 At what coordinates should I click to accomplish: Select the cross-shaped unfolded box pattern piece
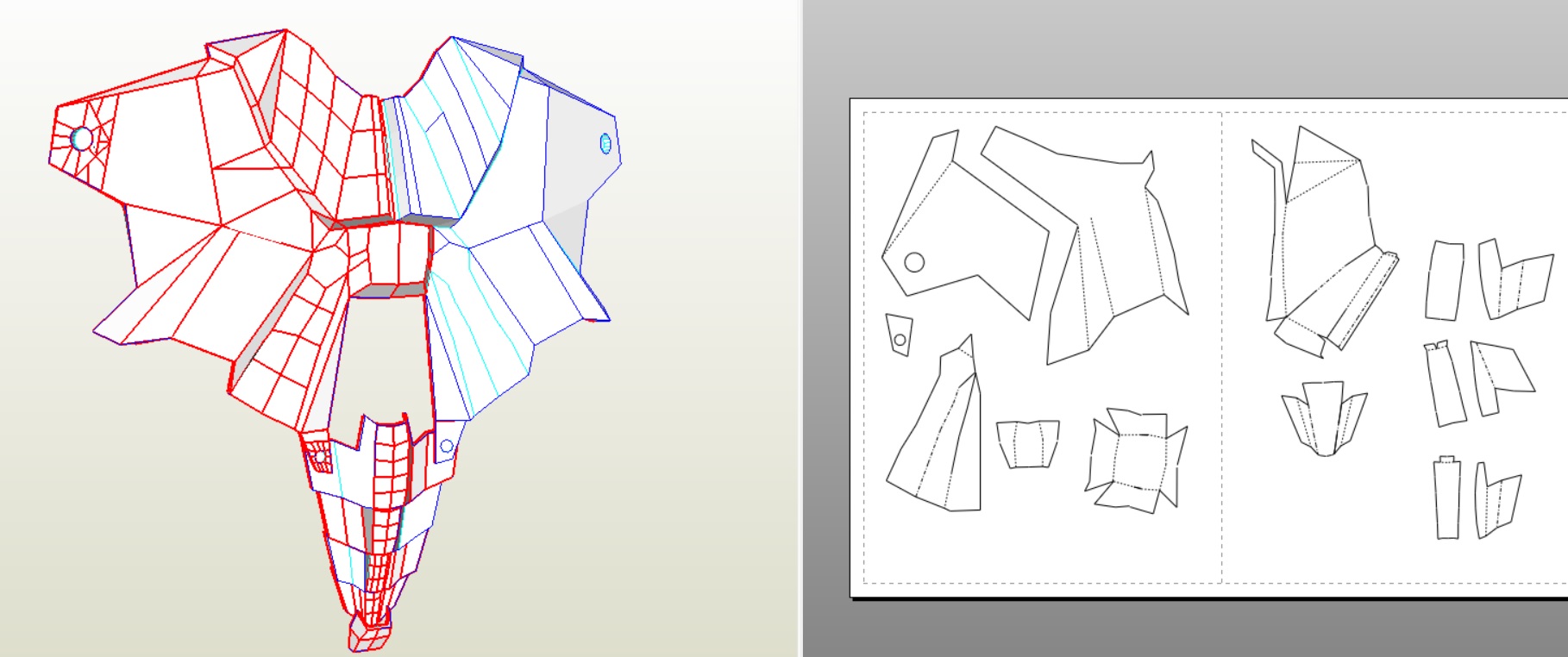1135,460
